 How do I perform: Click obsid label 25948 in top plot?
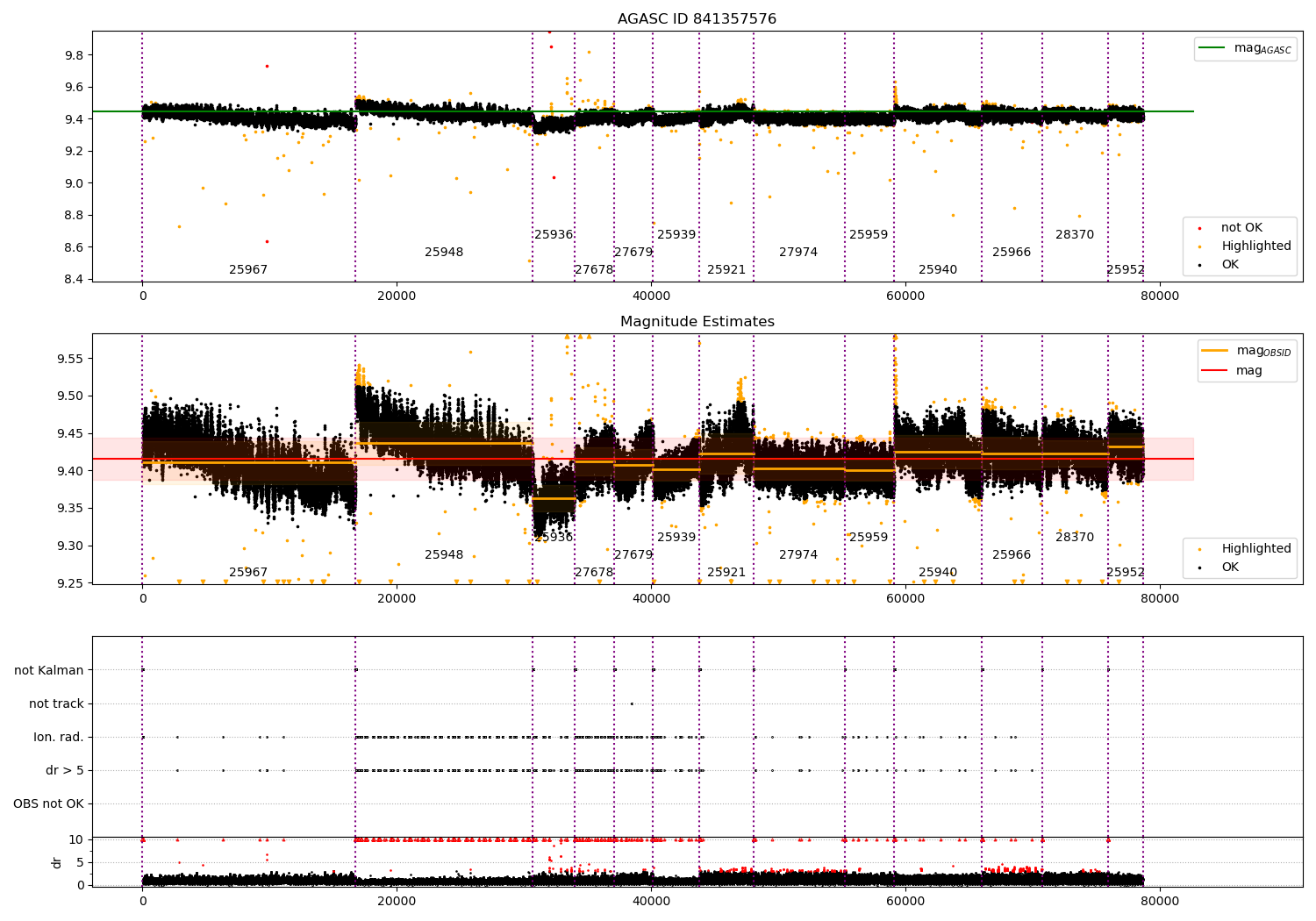pos(444,253)
